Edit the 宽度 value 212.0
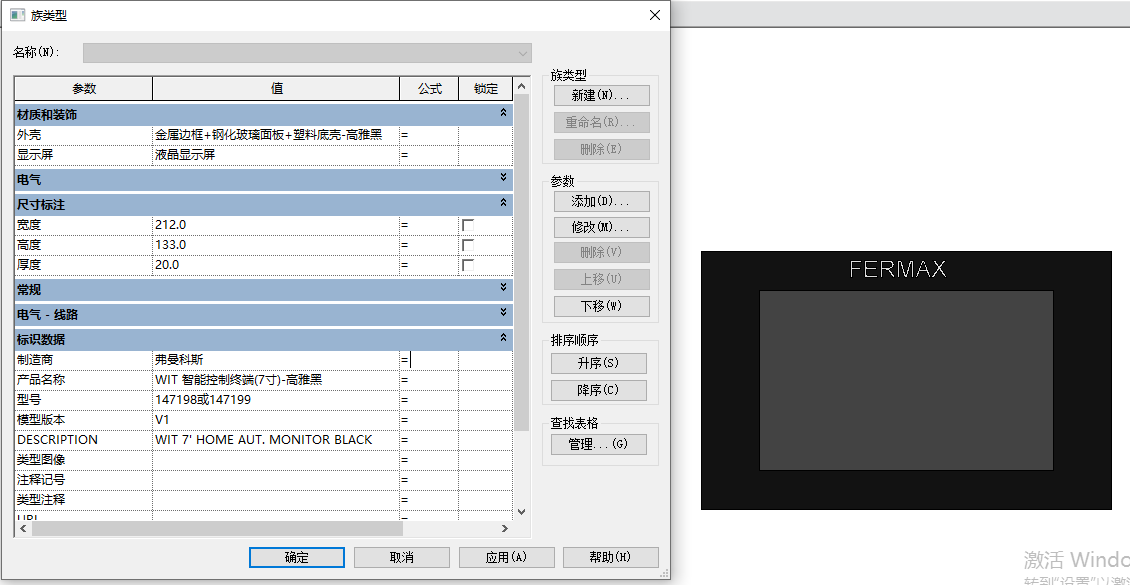Image resolution: width=1130 pixels, height=585 pixels. tap(276, 225)
